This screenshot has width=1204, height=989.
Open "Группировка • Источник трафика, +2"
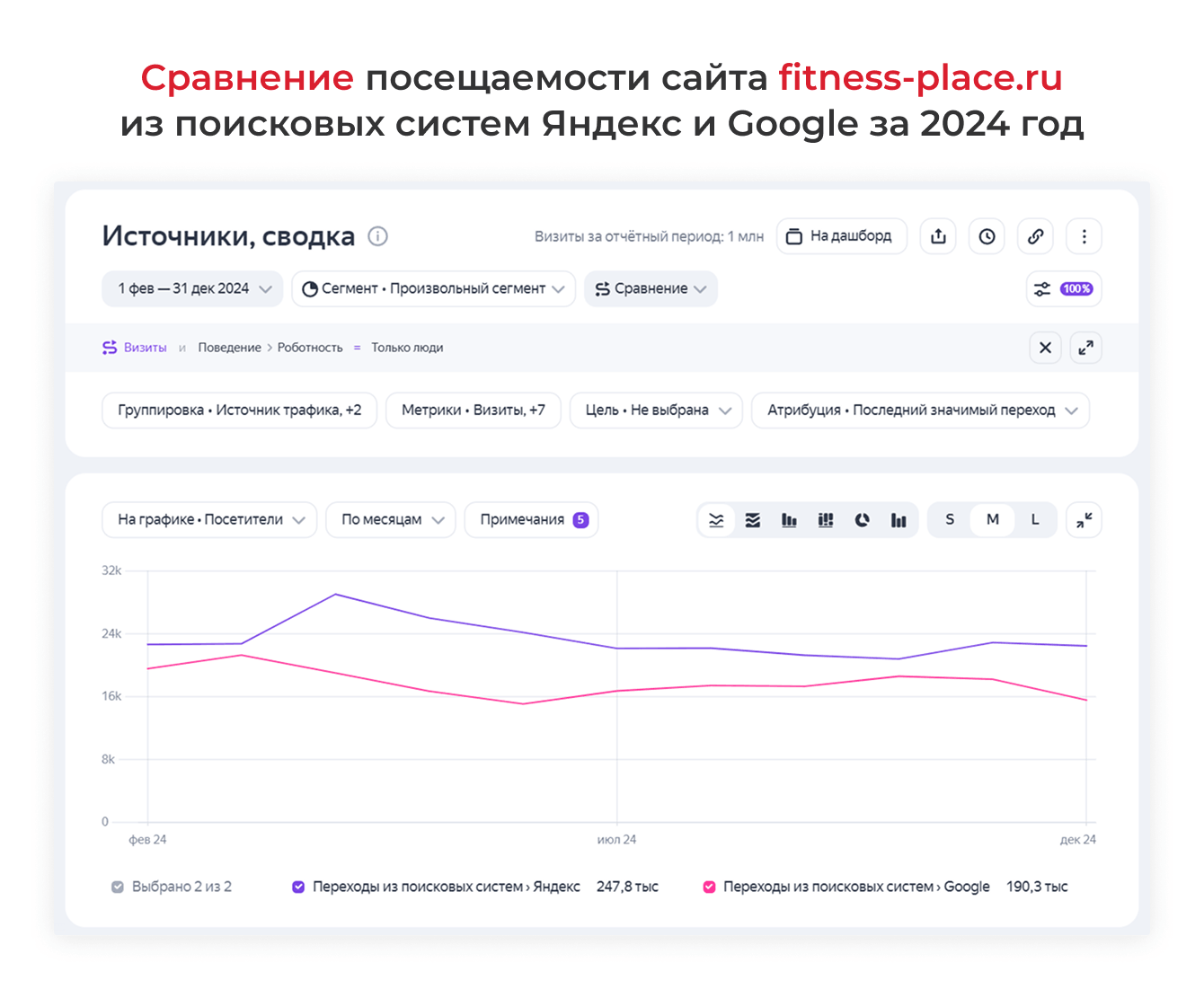239,411
